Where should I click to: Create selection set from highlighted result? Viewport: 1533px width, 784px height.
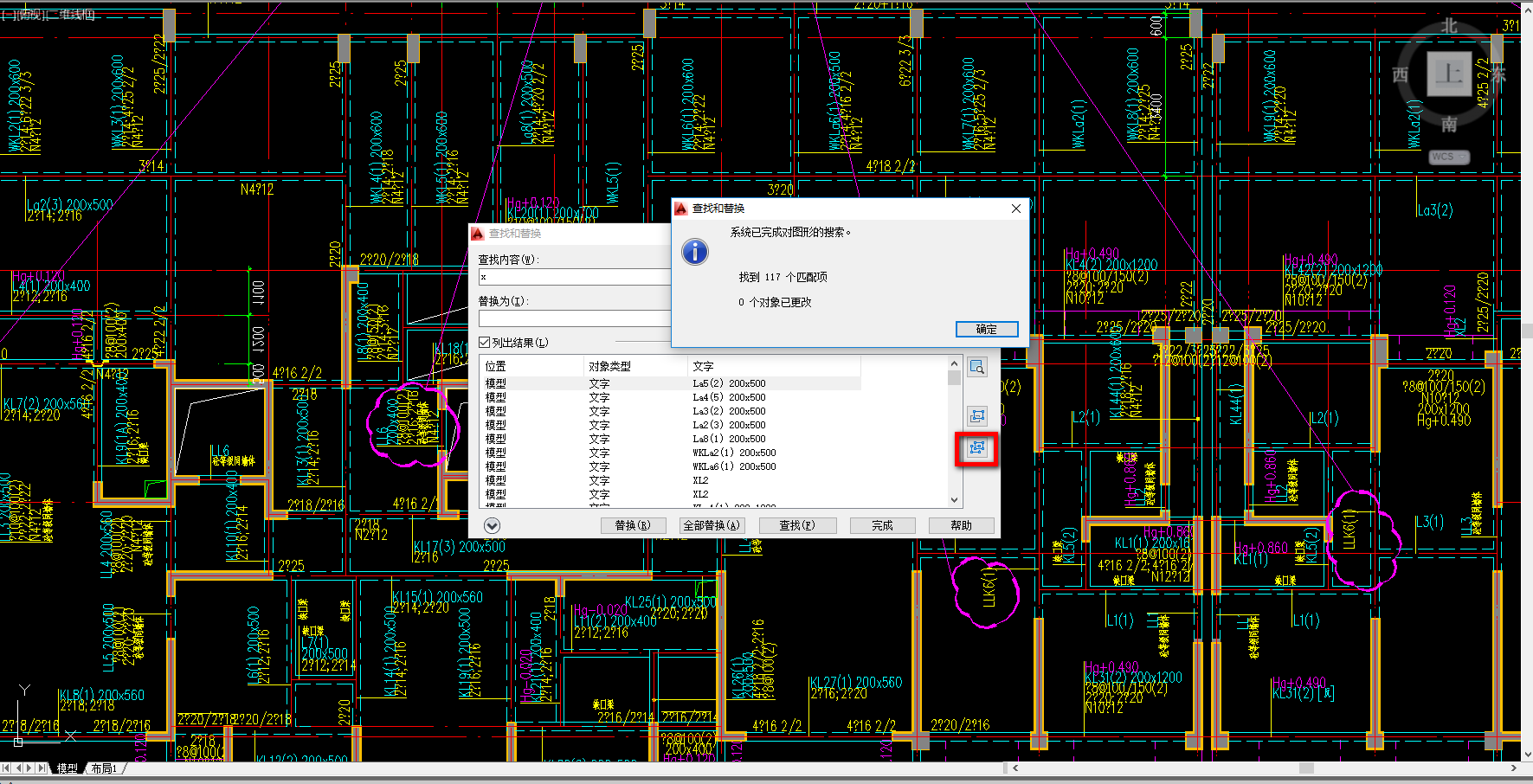(x=977, y=416)
